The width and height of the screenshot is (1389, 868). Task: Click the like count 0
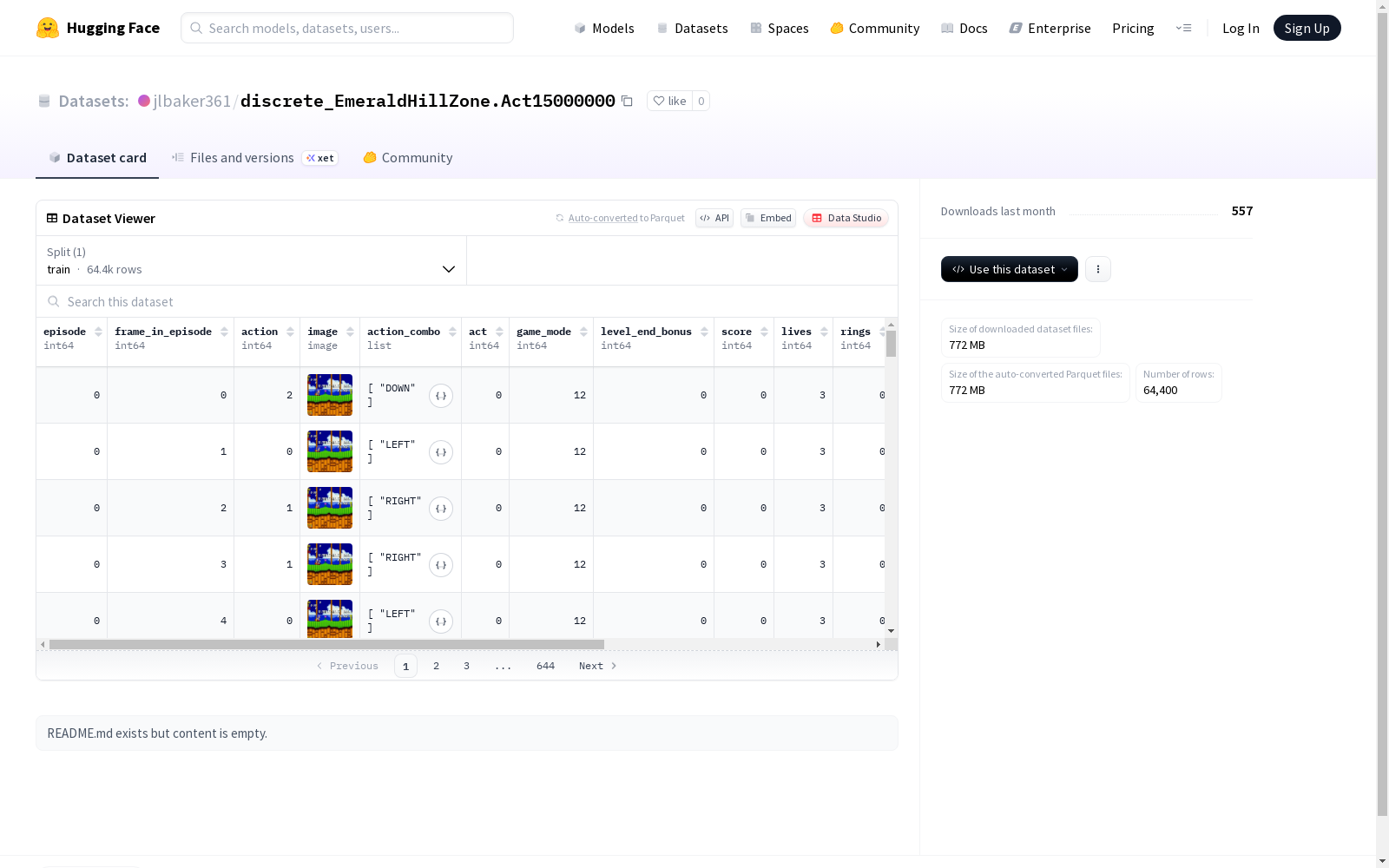(x=701, y=101)
